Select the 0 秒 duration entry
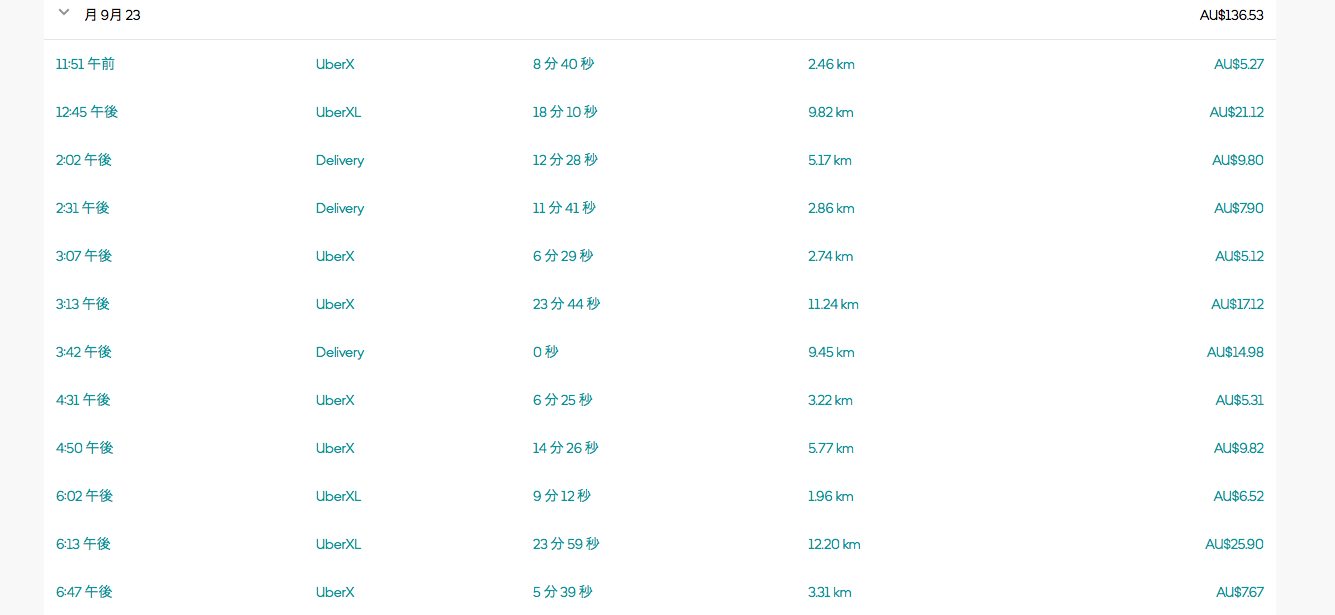 [x=546, y=352]
